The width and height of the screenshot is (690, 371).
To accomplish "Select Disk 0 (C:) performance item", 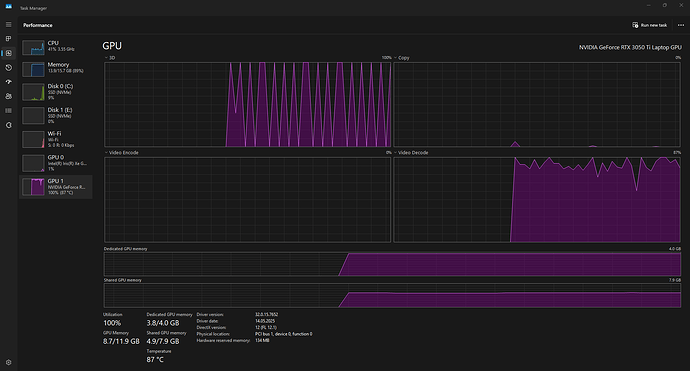I will pos(56,92).
